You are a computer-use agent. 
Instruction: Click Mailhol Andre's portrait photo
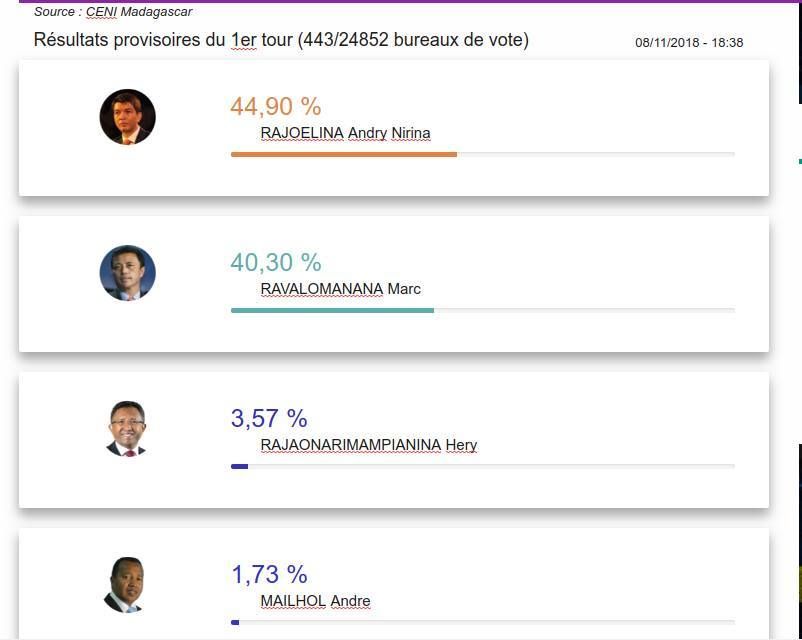125,585
